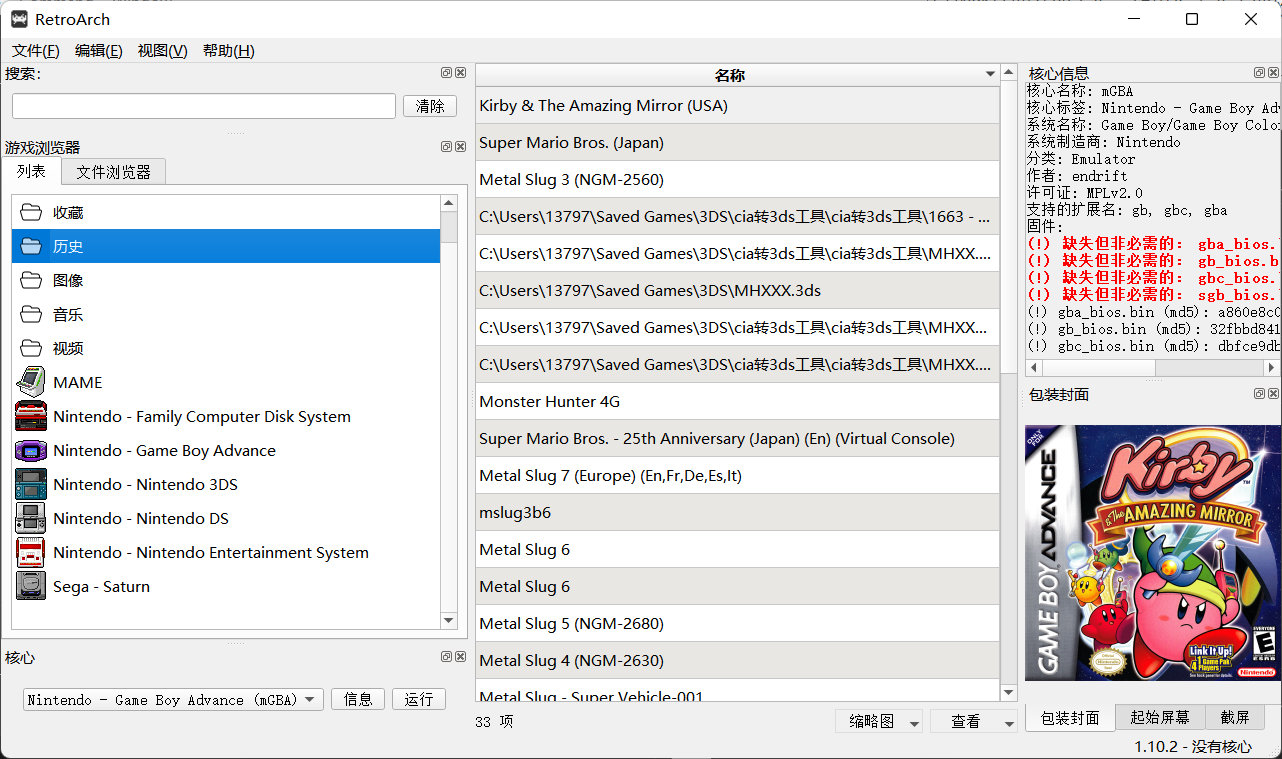Select the Nintendo 3DS playlist icon
Viewport: 1282px width, 759px height.
[31, 484]
